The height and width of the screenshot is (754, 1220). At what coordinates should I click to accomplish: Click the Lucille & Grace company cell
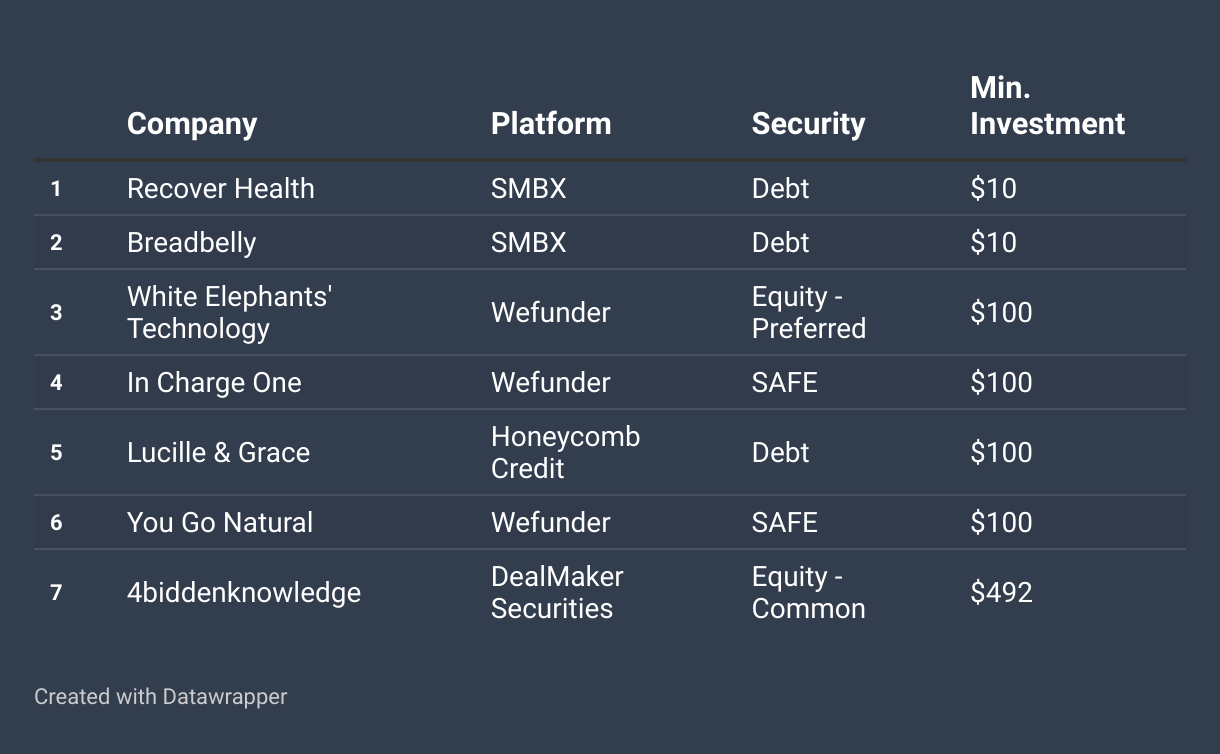(x=219, y=452)
